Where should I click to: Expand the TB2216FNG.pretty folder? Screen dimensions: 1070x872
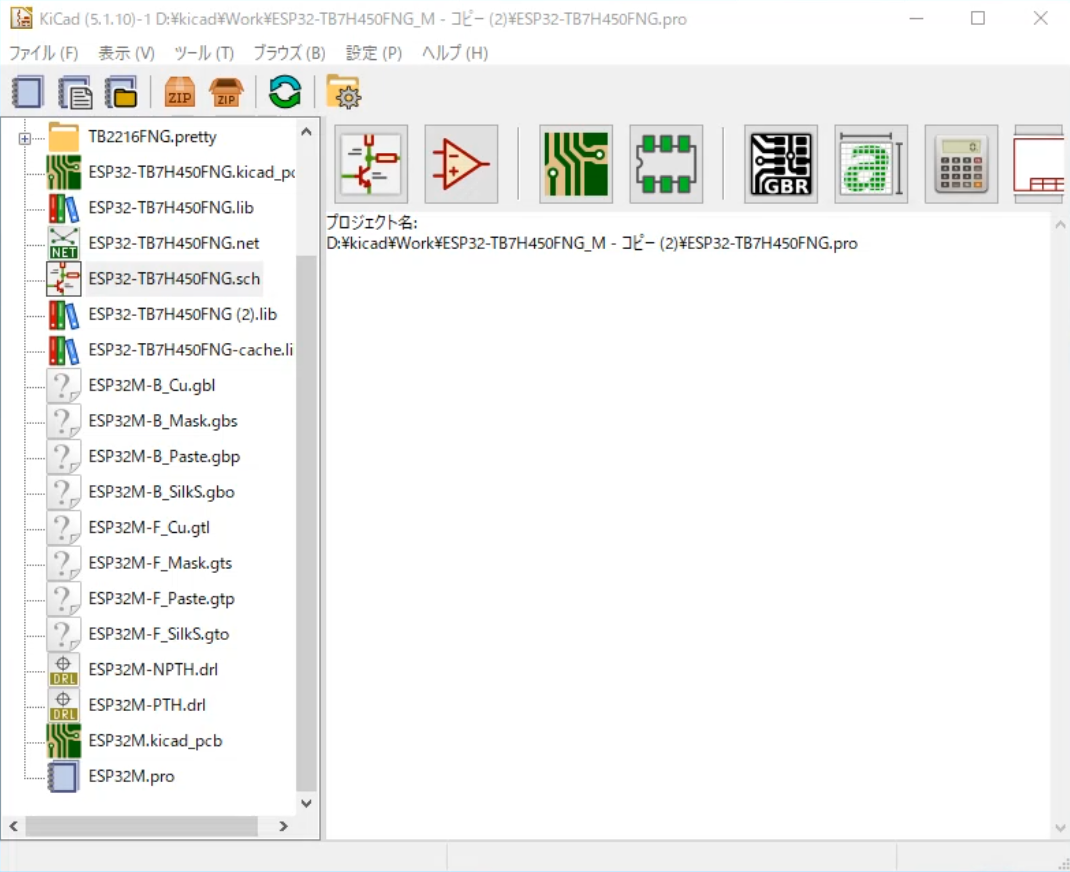[24, 138]
